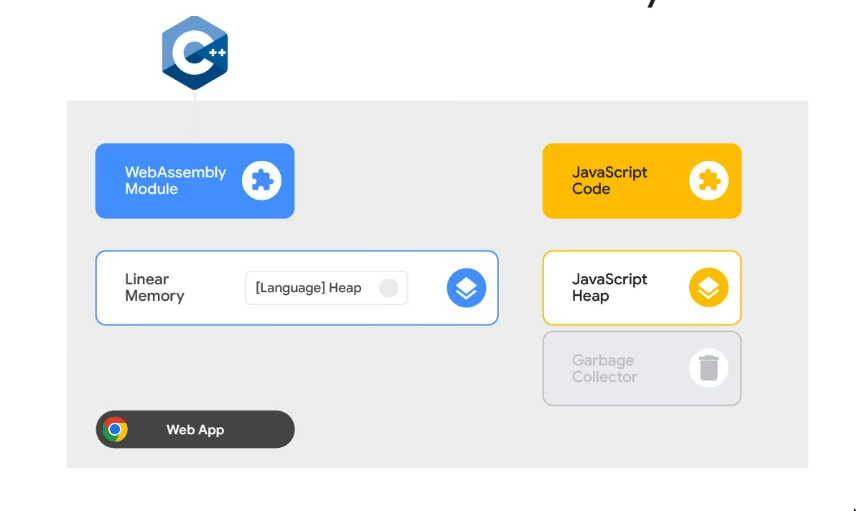Click empty gray area above the JavaScript Code box
856x511 pixels.
[640, 122]
